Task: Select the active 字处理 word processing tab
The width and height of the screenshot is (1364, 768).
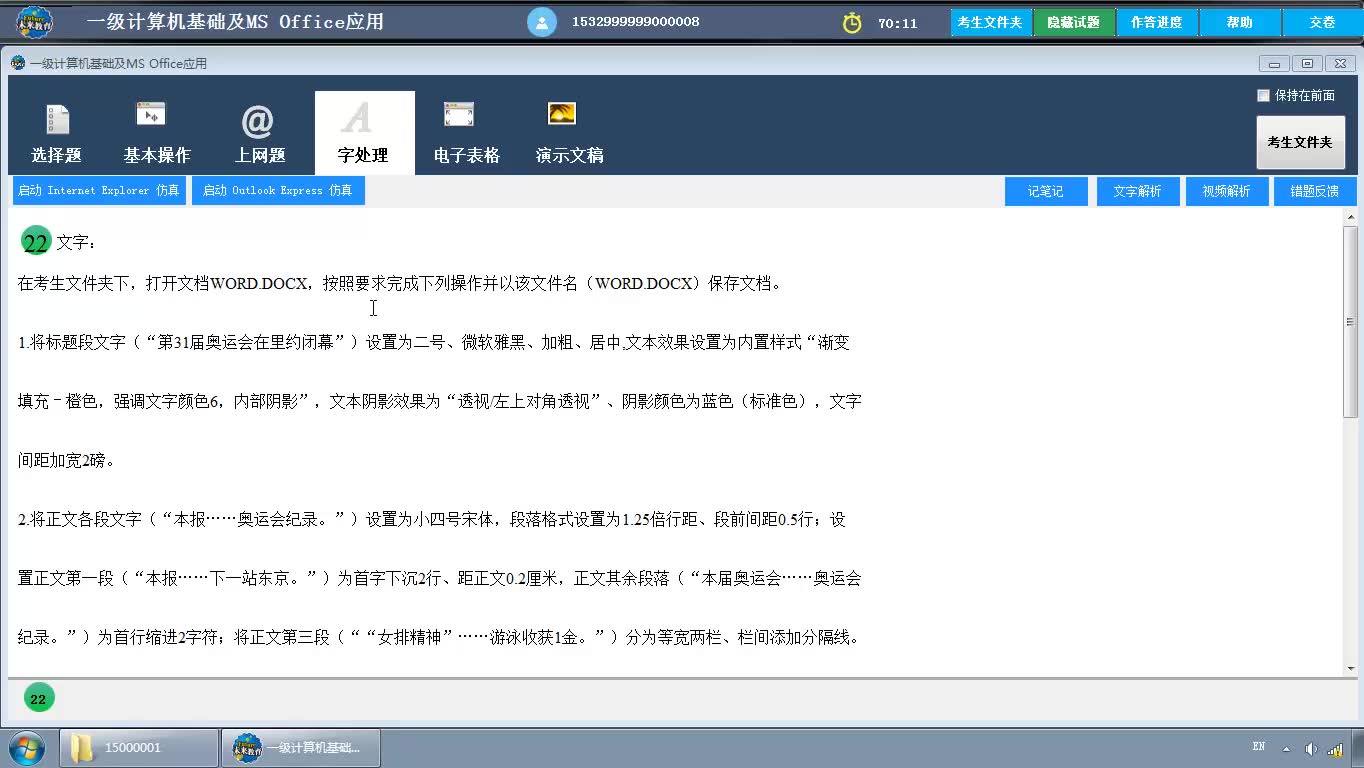Action: (364, 130)
